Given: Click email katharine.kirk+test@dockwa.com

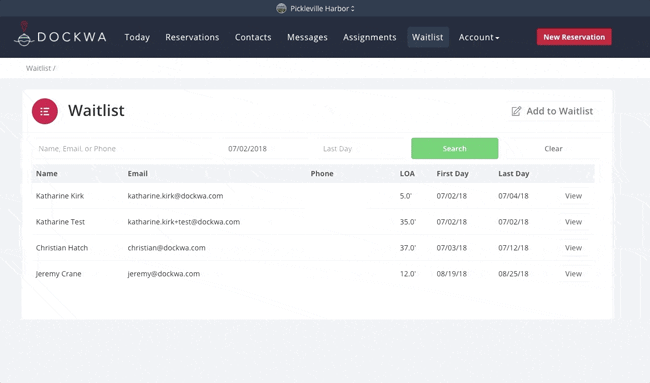Looking at the screenshot, I should coord(184,222).
